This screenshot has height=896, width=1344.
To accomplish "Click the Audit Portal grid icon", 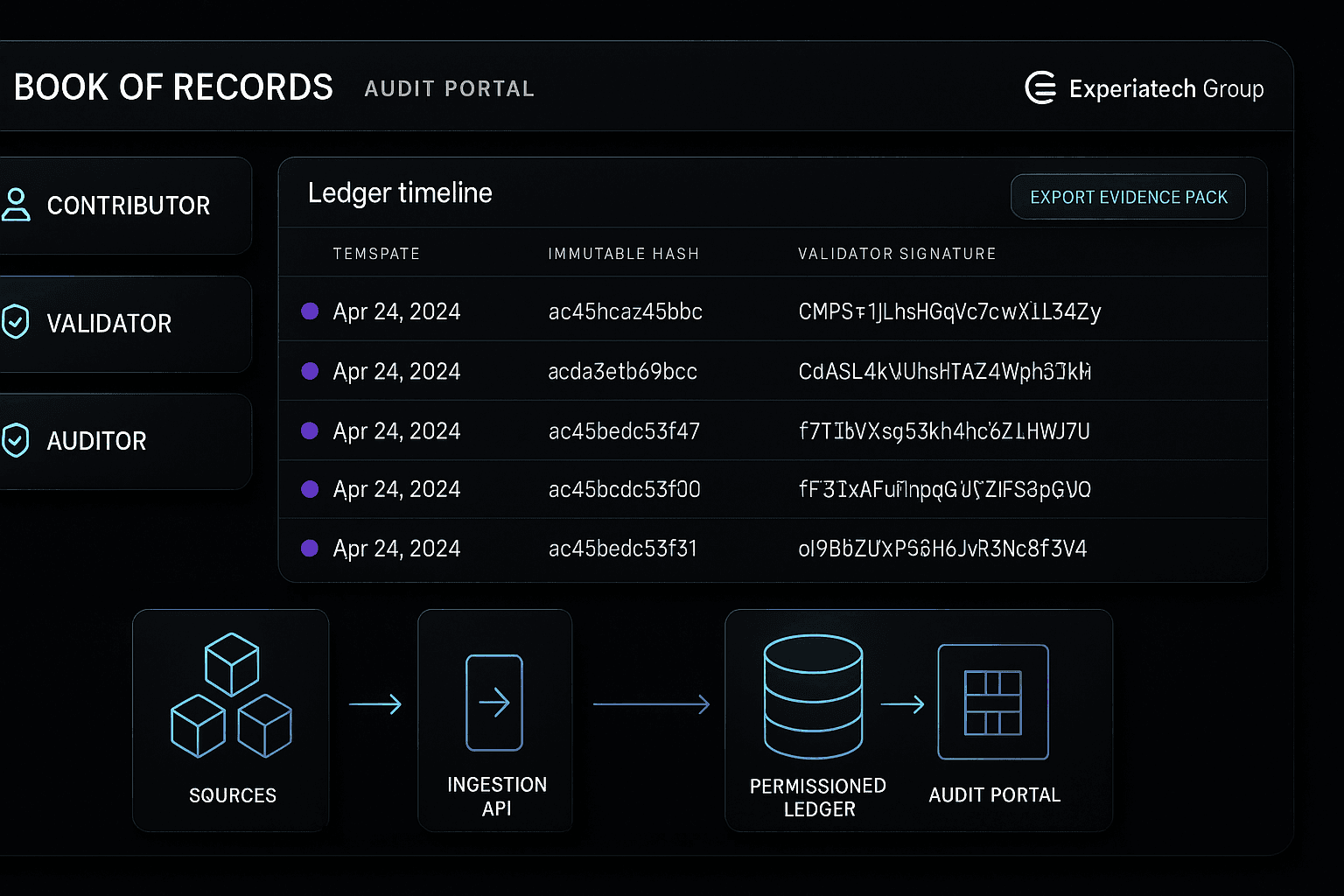I will tap(992, 700).
